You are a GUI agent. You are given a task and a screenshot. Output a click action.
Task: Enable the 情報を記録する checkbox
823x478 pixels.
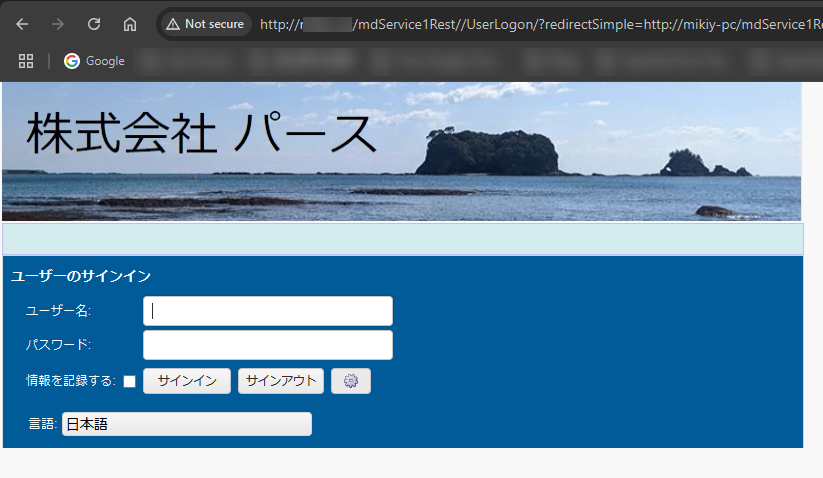[129, 381]
